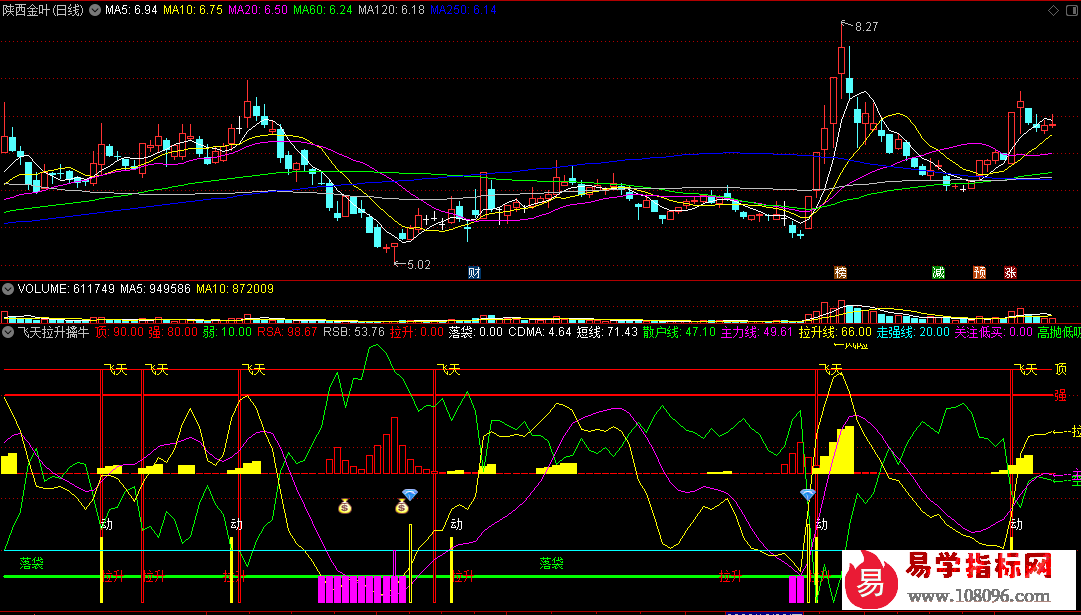Screen dimensions: 1081x615
Task: Click the 5.02 low price label
Action: (417, 265)
